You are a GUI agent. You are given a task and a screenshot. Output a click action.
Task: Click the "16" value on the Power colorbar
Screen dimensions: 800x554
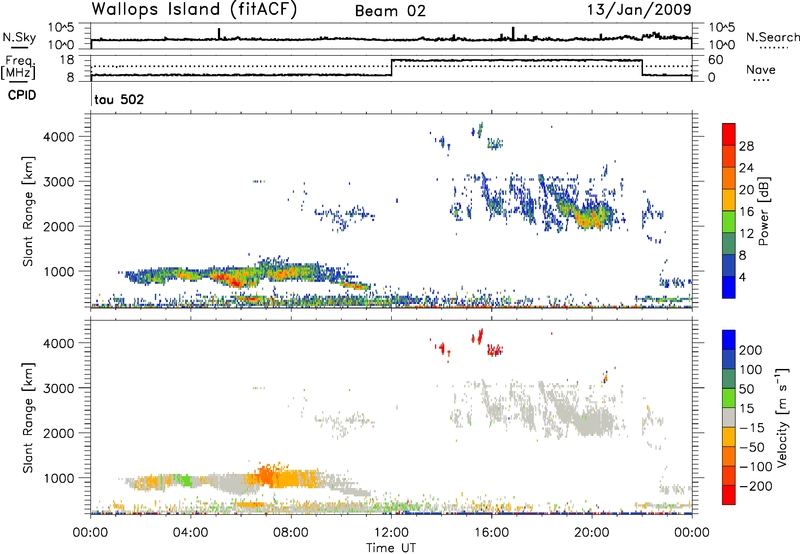point(746,212)
